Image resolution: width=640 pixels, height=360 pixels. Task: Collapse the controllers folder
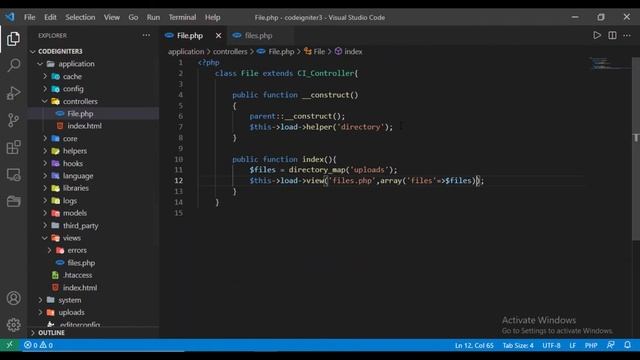click(x=93, y=101)
